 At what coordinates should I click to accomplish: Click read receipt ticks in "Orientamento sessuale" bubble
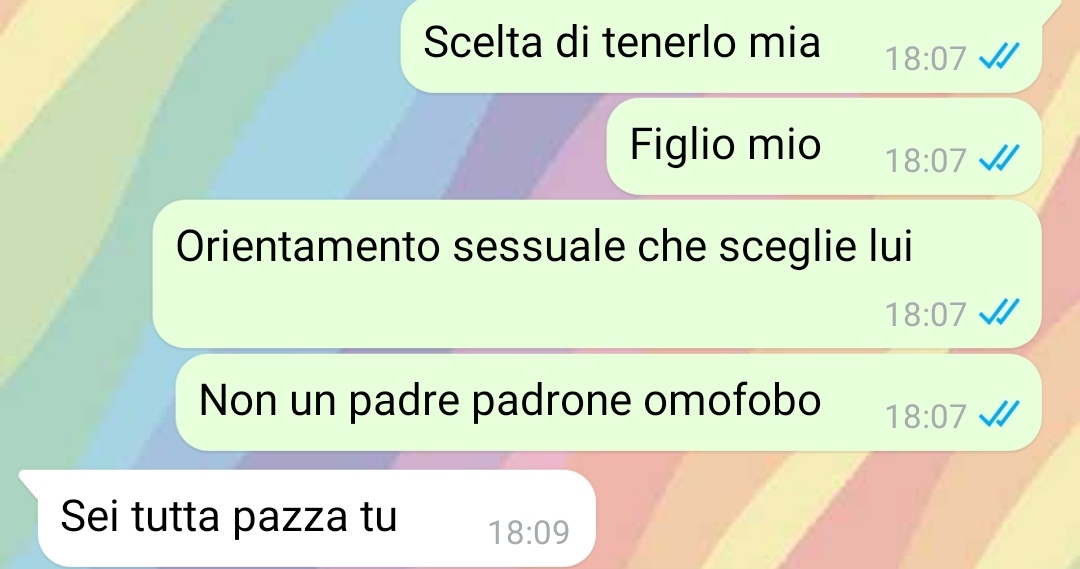coord(999,312)
